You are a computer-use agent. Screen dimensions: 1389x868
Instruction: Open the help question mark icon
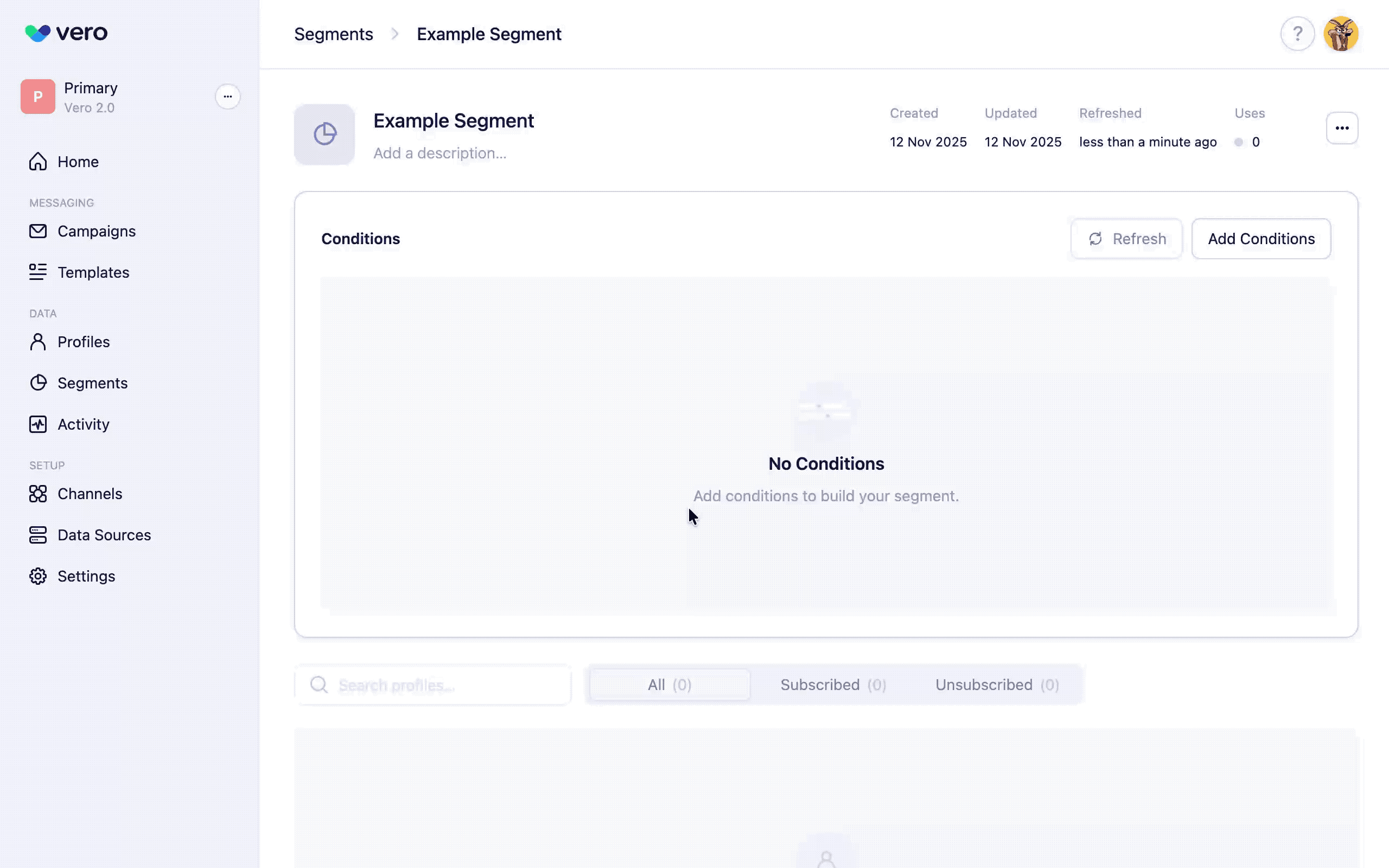(1297, 34)
